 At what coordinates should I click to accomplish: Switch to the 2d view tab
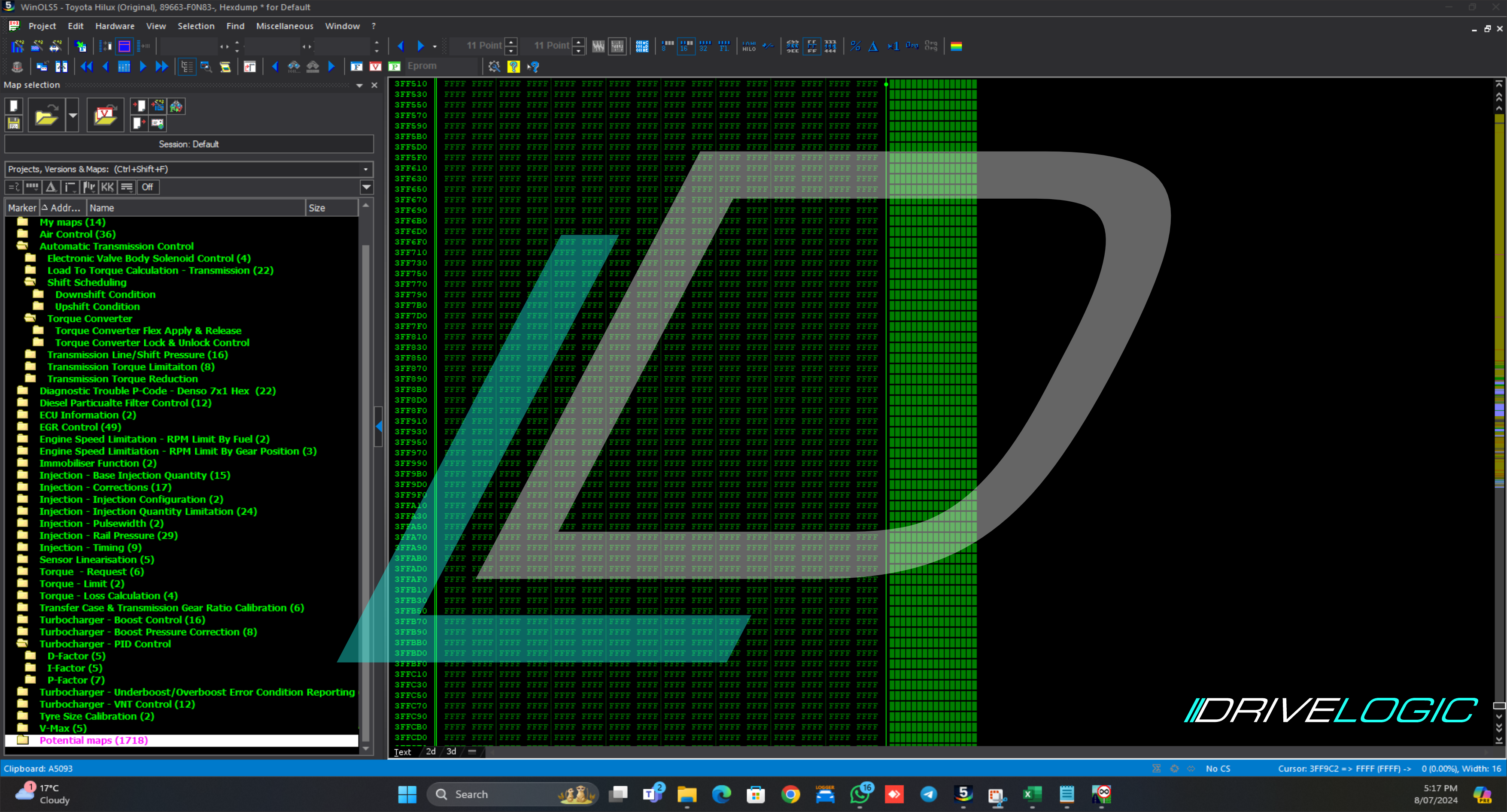pyautogui.click(x=431, y=751)
